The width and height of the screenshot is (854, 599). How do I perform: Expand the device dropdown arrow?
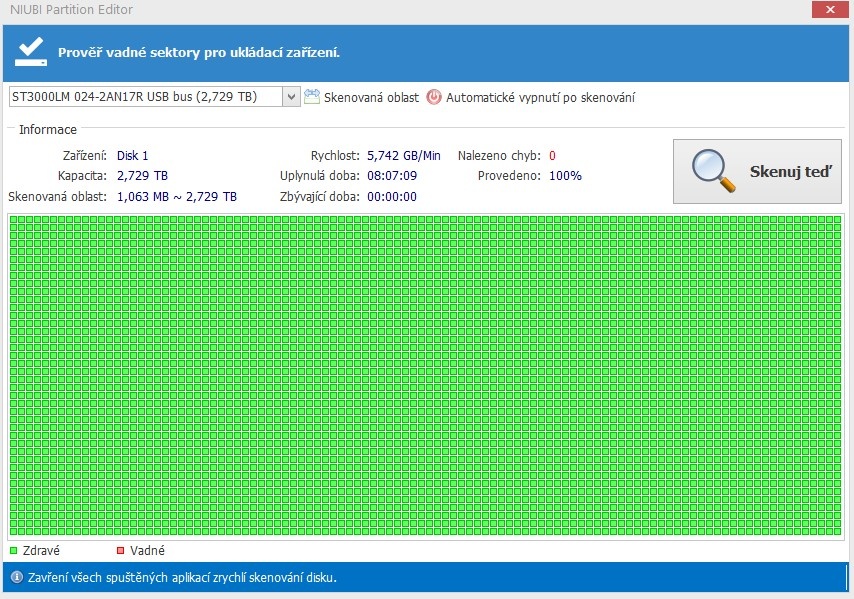[x=291, y=97]
